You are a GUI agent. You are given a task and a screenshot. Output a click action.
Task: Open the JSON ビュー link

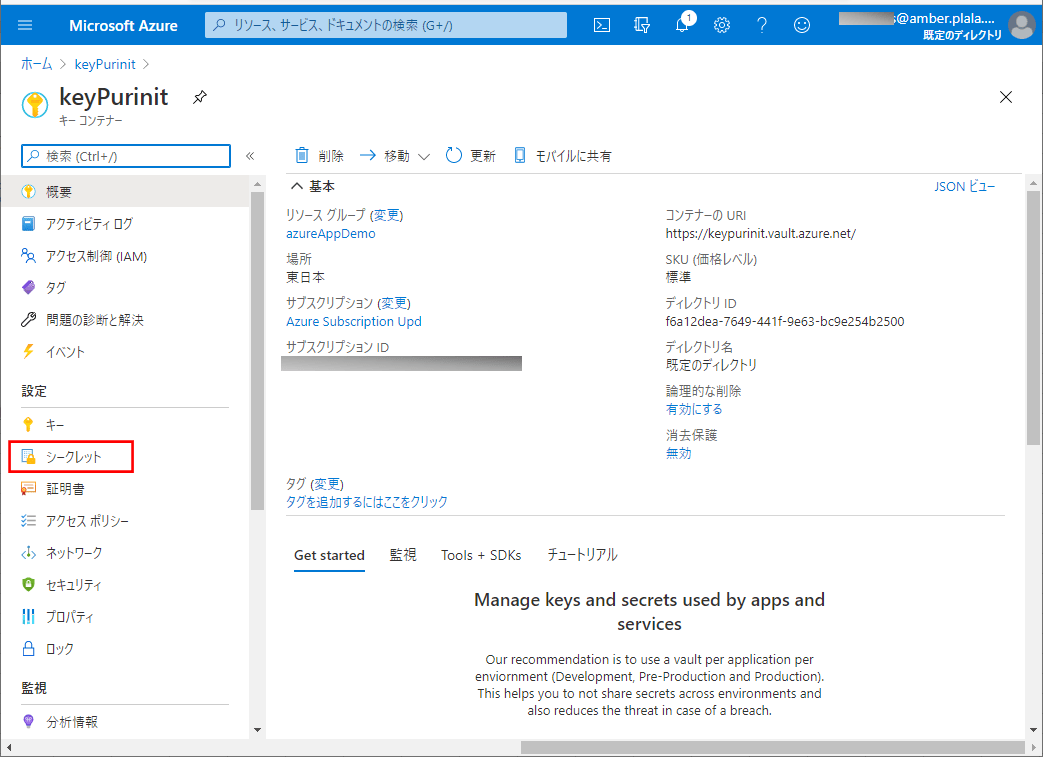click(965, 186)
